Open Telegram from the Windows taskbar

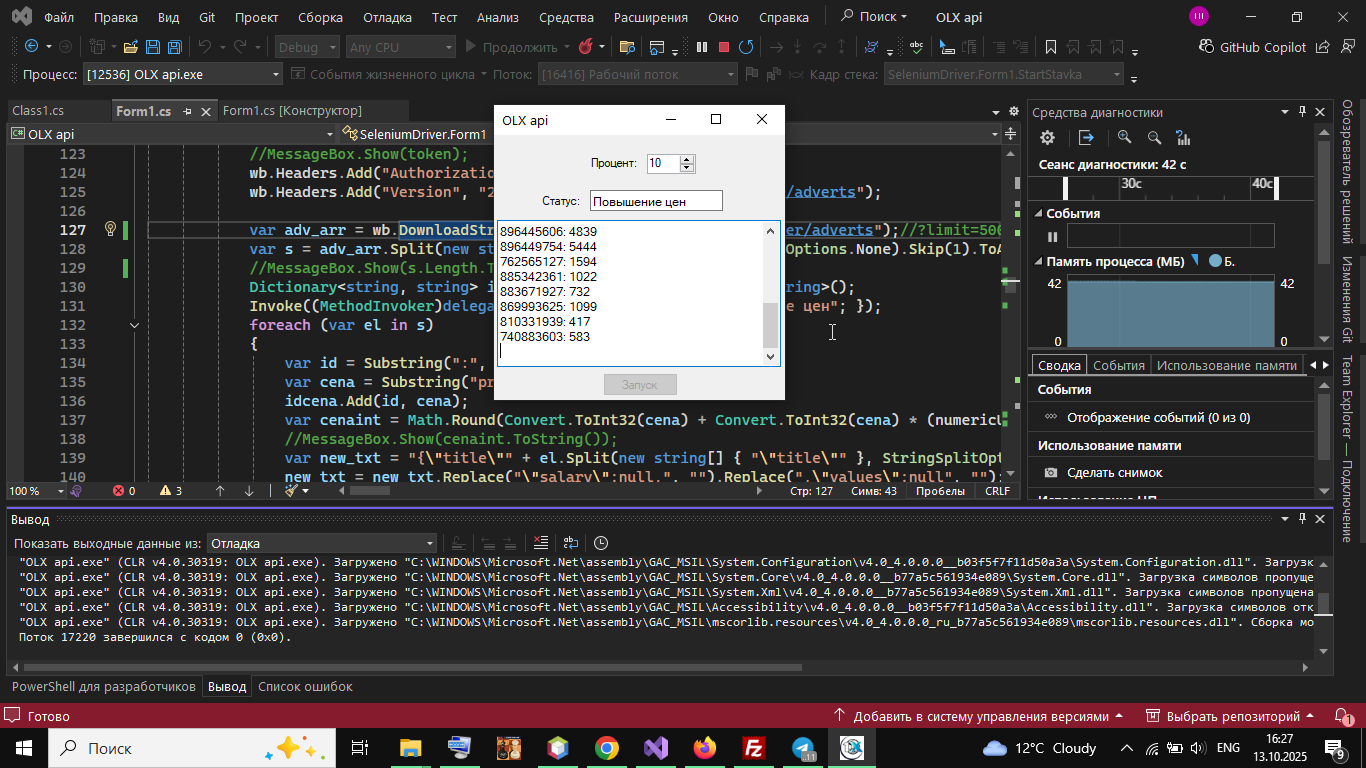pyautogui.click(x=802, y=748)
